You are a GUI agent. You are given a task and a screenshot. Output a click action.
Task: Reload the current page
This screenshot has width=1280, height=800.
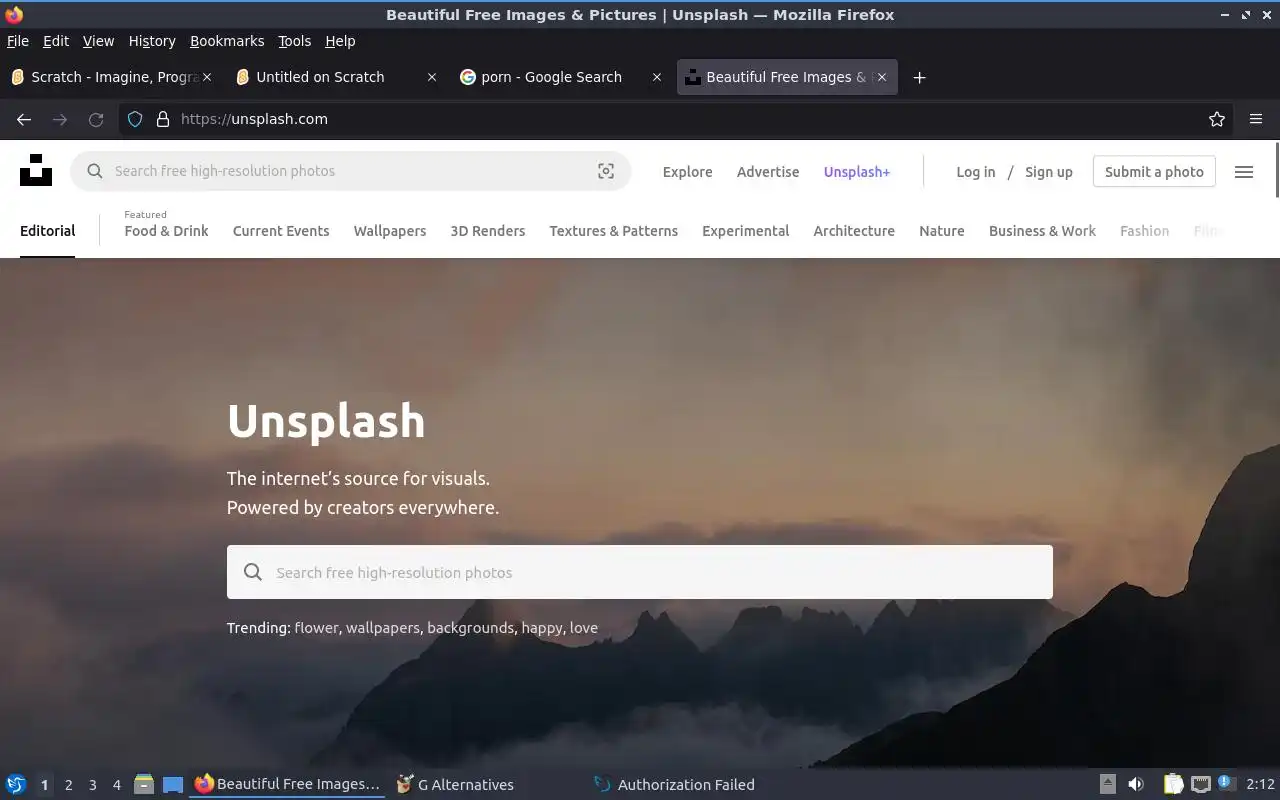[x=96, y=119]
